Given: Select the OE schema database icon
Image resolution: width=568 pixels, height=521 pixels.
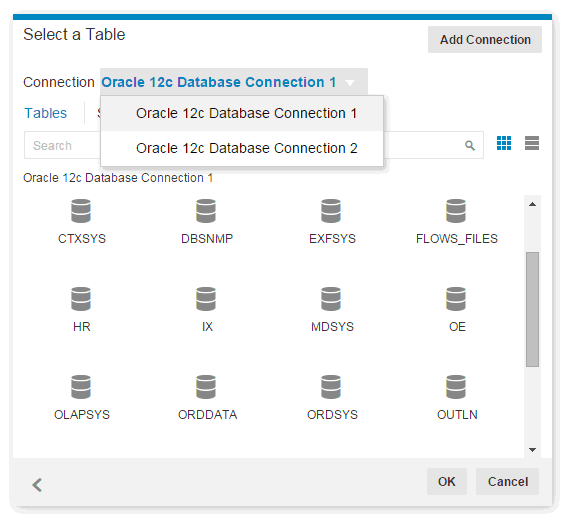Looking at the screenshot, I should 456,299.
